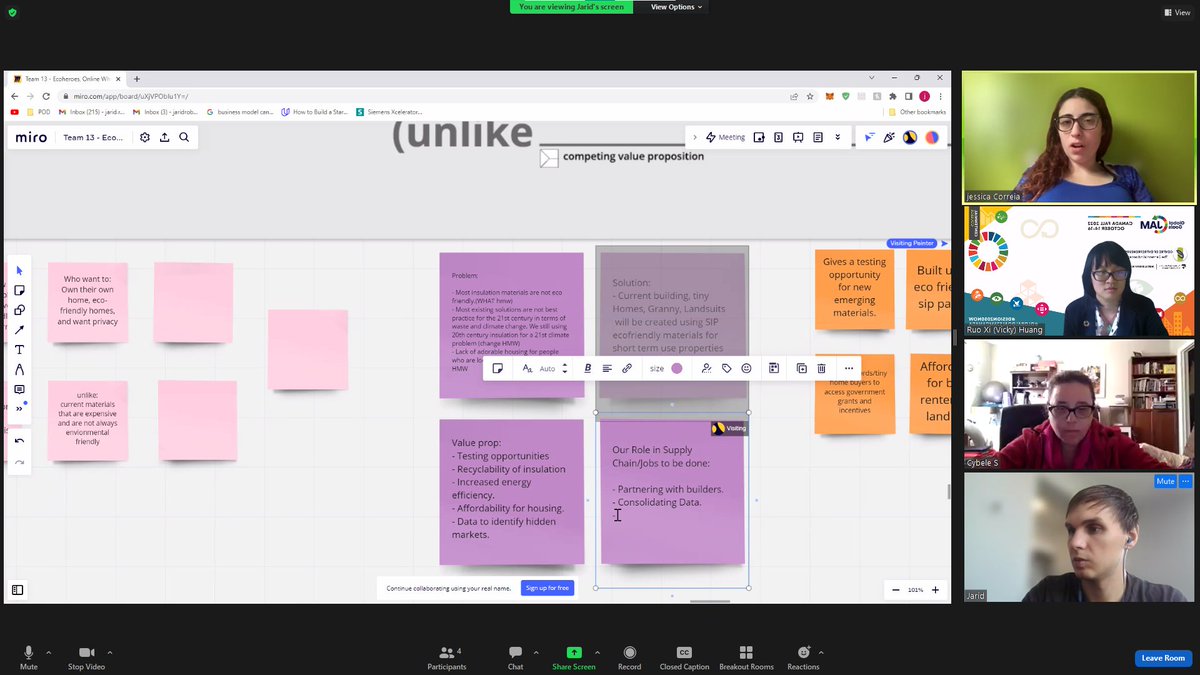Image resolution: width=1200 pixels, height=675 pixels.
Task: Start recording the Zoom meeting
Action: [x=630, y=658]
